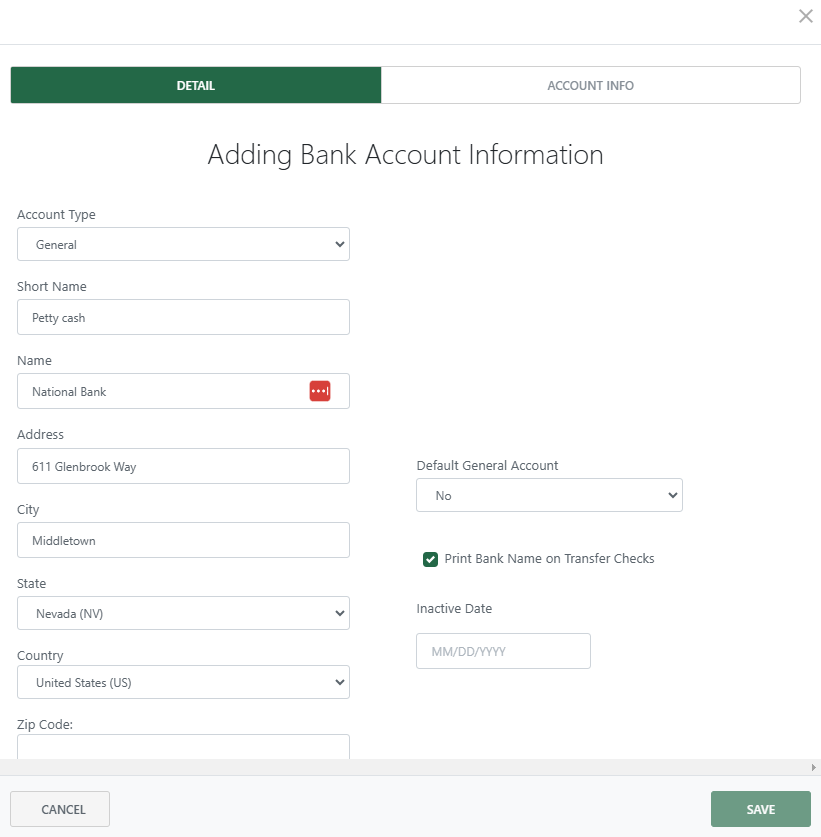Click the CANCEL button
This screenshot has height=837, width=821.
[60, 808]
